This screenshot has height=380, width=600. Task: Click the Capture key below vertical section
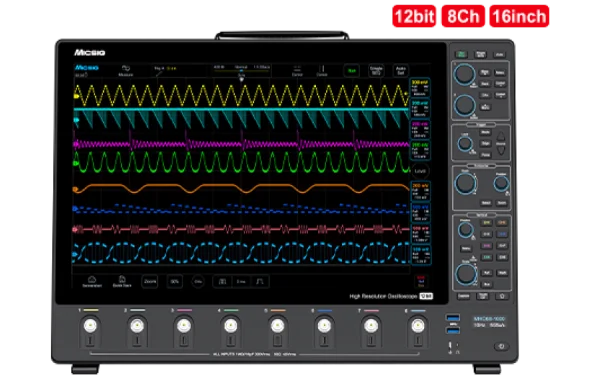(x=463, y=296)
